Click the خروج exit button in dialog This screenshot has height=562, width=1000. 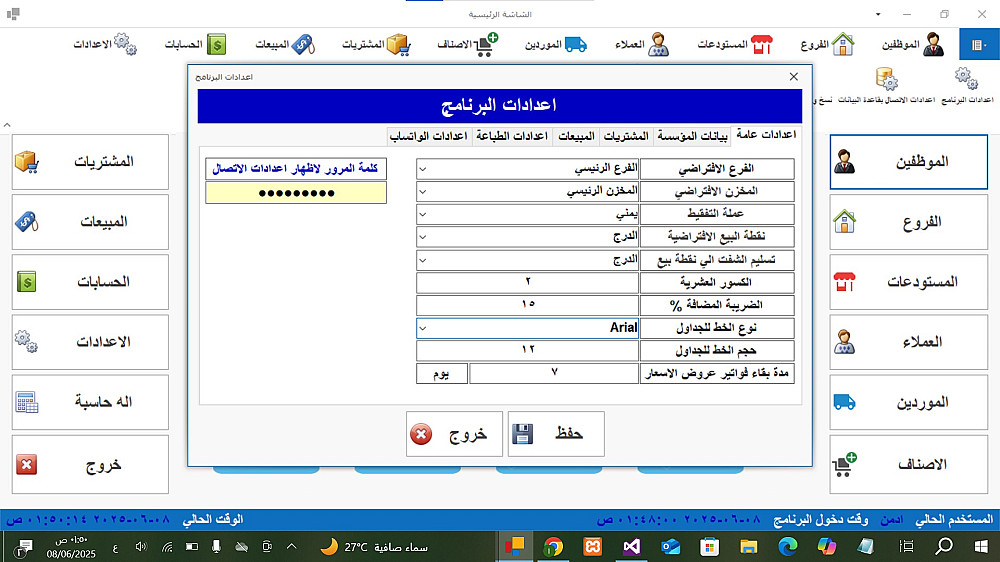[x=454, y=434]
